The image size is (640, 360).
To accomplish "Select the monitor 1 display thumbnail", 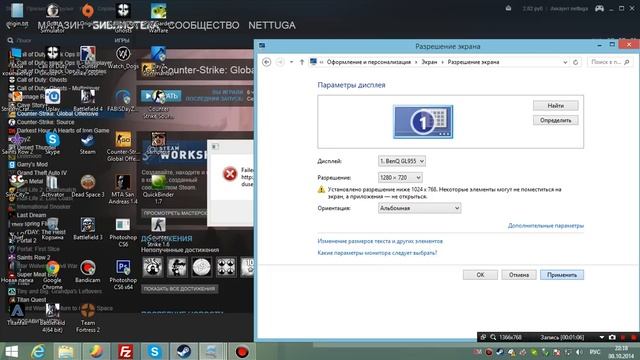I will point(423,122).
